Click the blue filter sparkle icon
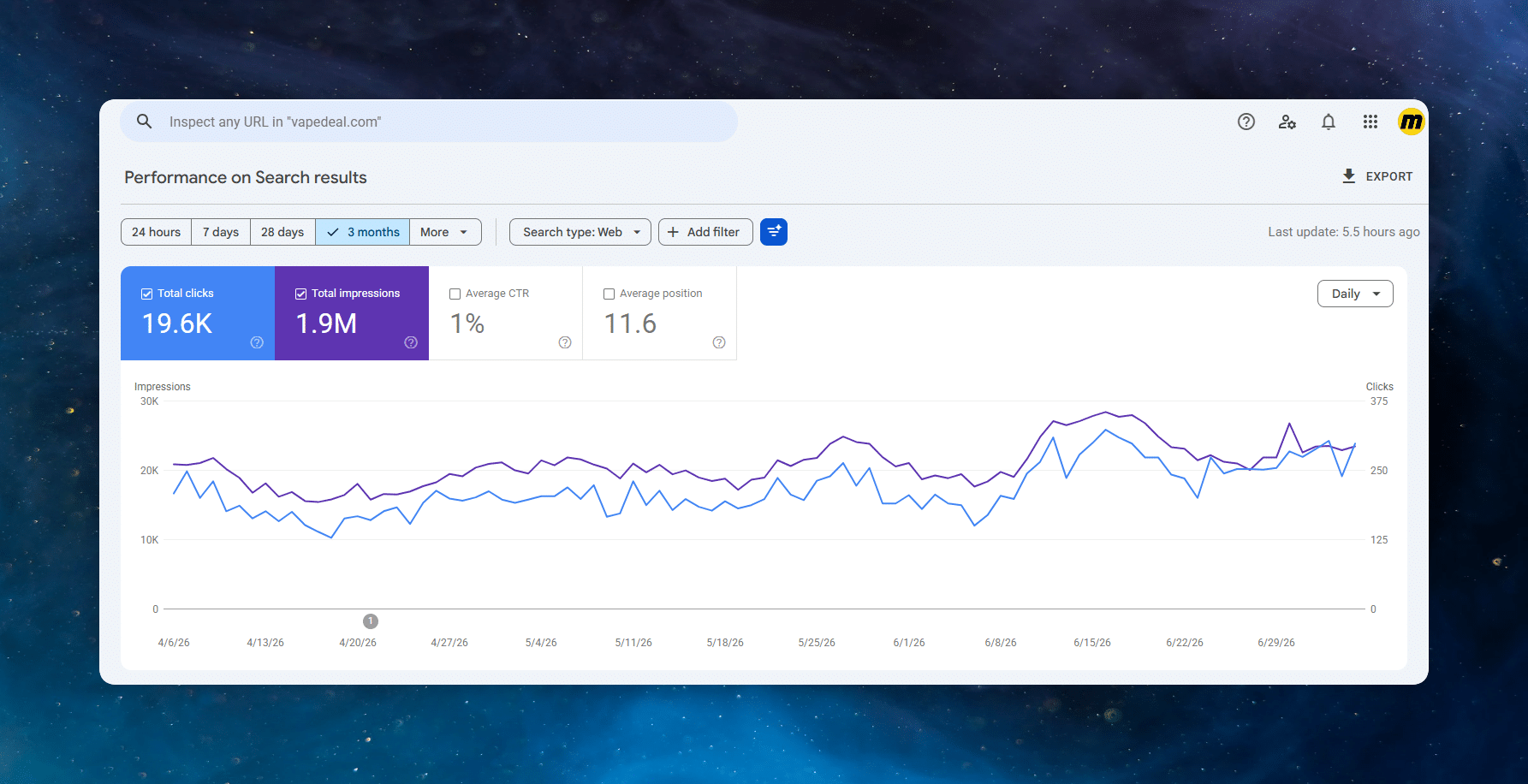This screenshot has width=1528, height=784. (x=774, y=232)
